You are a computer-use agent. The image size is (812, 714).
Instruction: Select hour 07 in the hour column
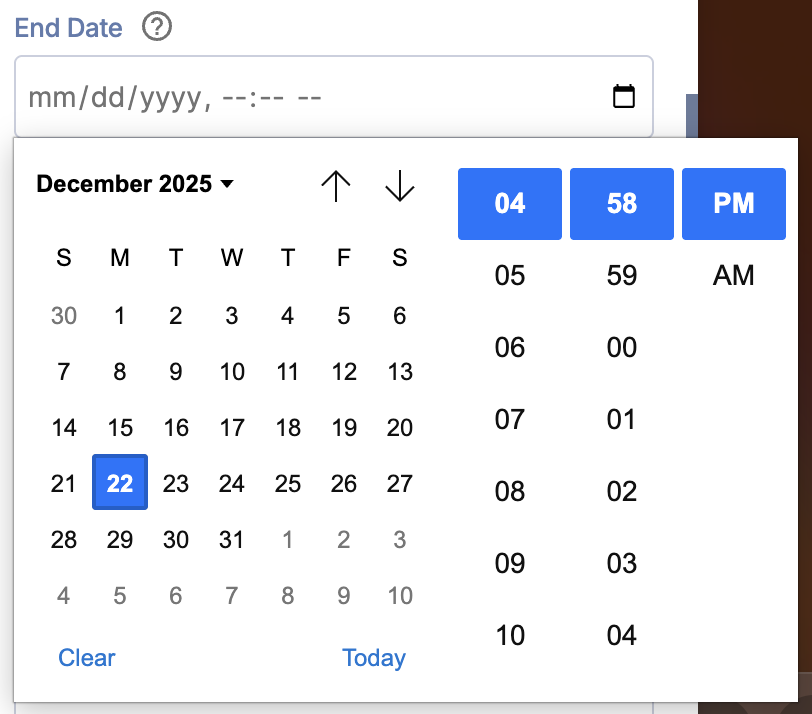click(510, 419)
